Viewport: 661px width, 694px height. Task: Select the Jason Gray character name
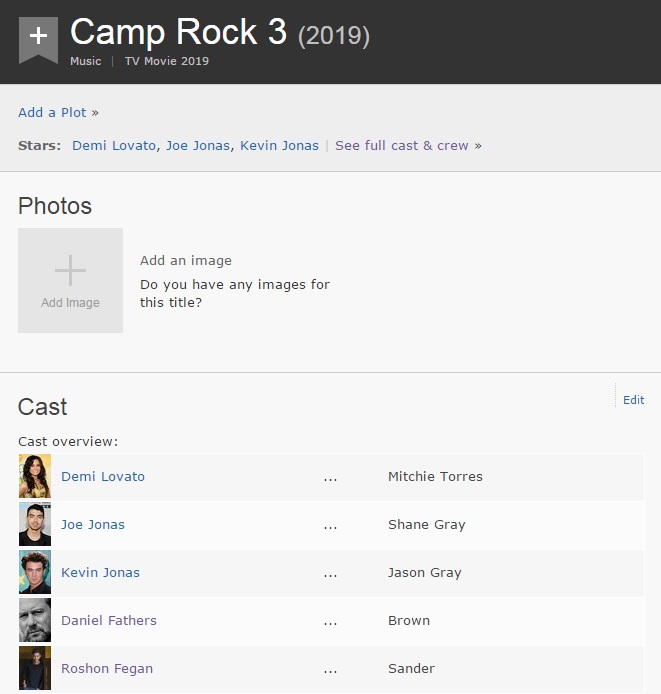(x=425, y=572)
